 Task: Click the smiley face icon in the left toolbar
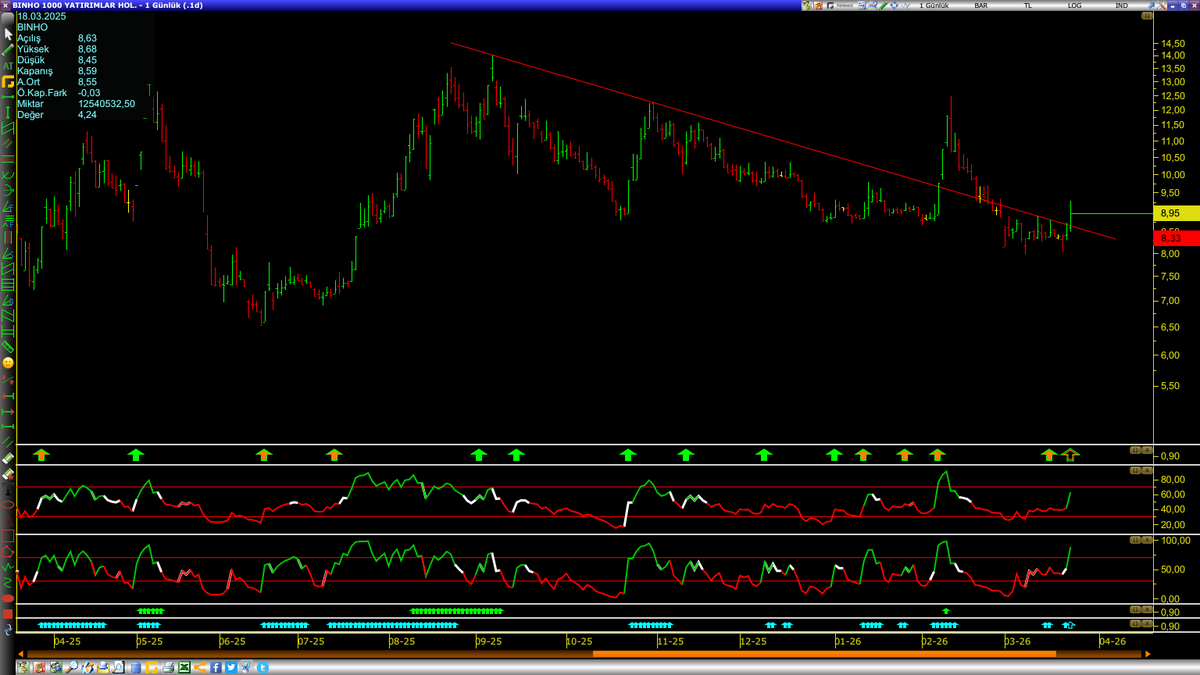[x=8, y=362]
